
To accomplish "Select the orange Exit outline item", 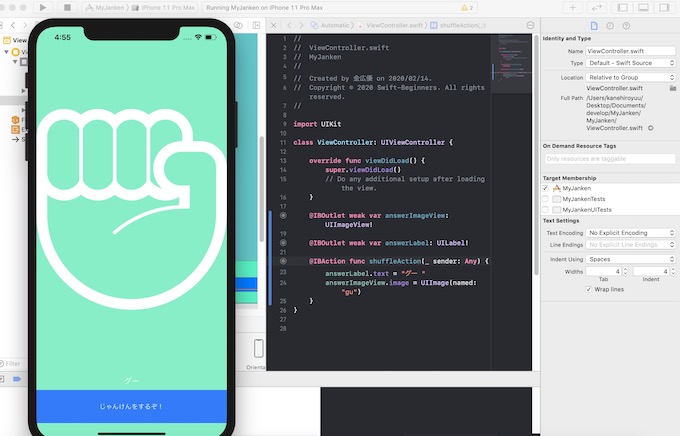I will (x=16, y=129).
